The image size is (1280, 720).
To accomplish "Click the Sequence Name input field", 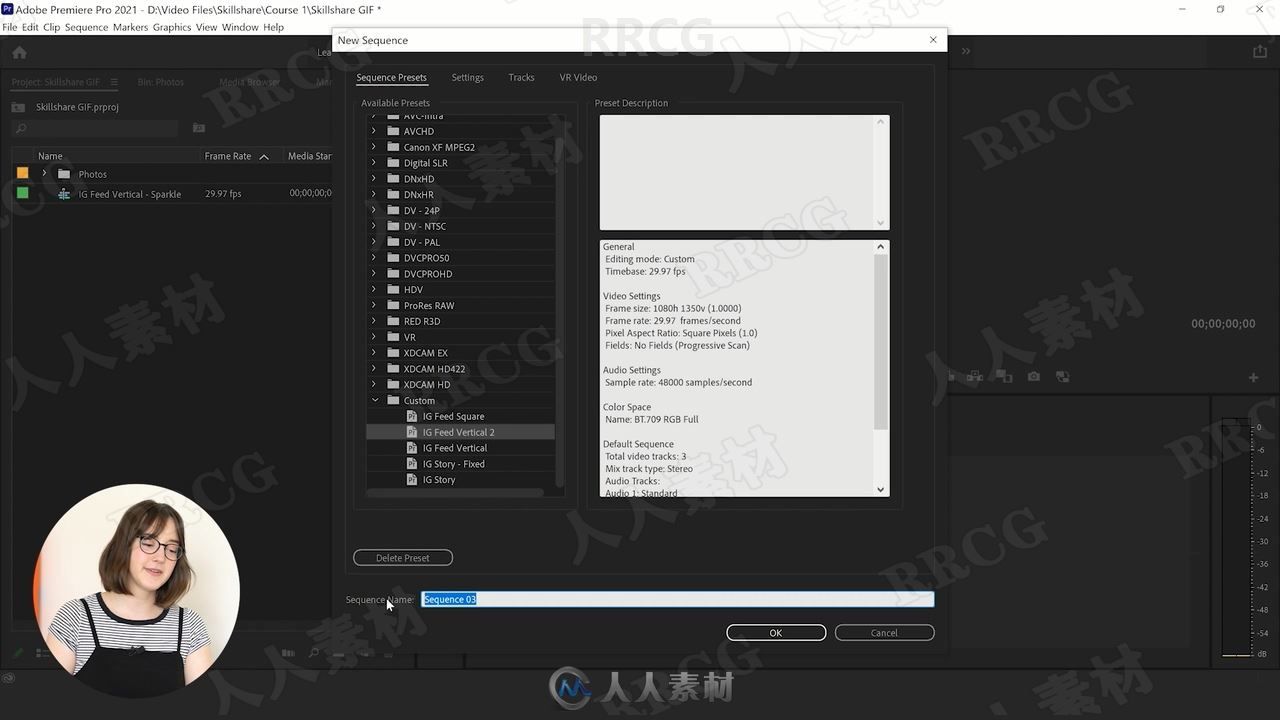I will tap(678, 599).
